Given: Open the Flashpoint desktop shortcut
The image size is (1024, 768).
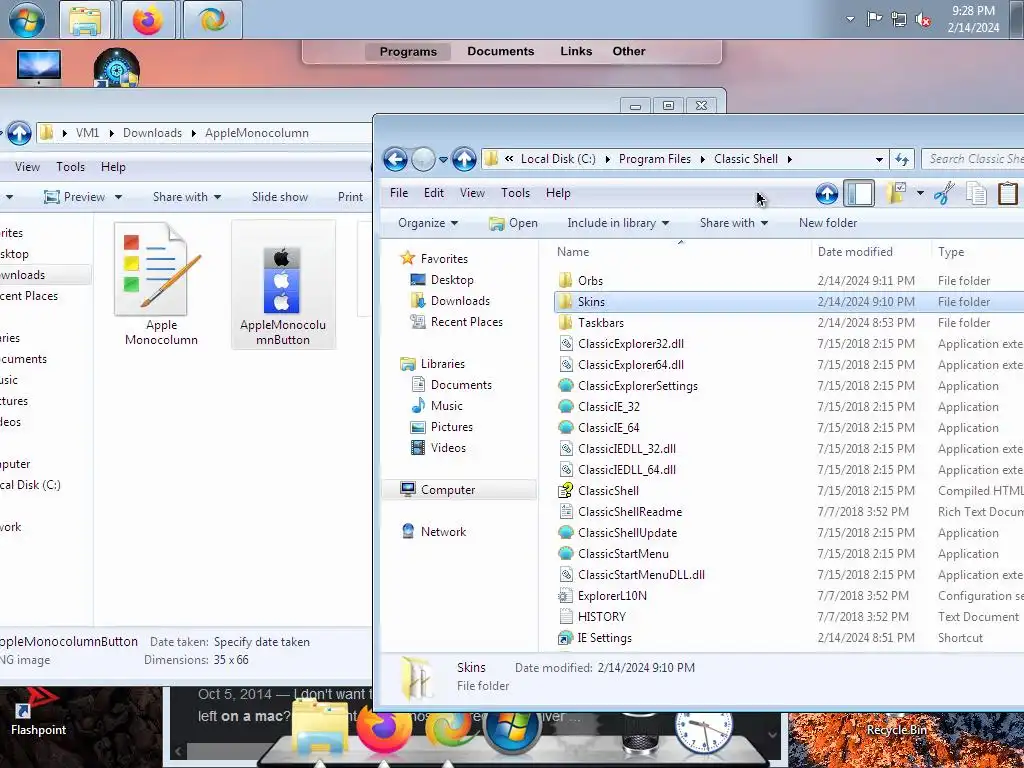Looking at the screenshot, I should tap(37, 713).
